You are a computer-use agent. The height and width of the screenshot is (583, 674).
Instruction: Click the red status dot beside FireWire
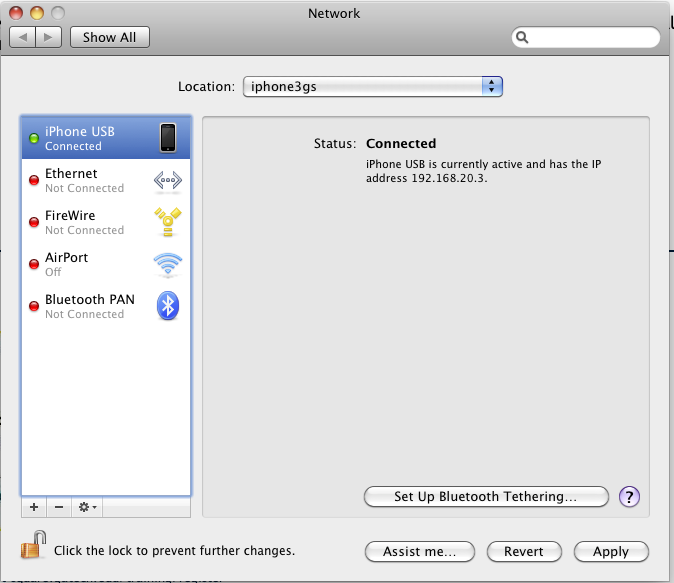pyautogui.click(x=34, y=222)
